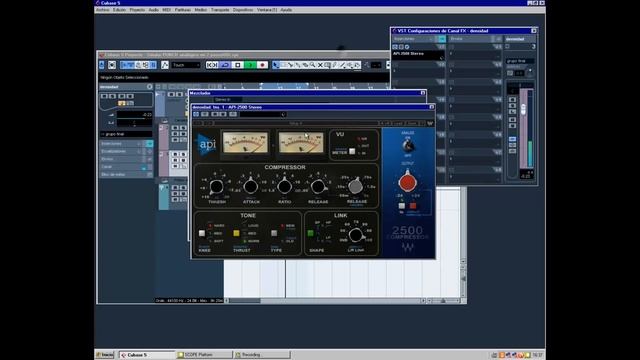This screenshot has width=640, height=360.
Task: Switch to Cubase 5 in taskbar
Action: pos(147,355)
